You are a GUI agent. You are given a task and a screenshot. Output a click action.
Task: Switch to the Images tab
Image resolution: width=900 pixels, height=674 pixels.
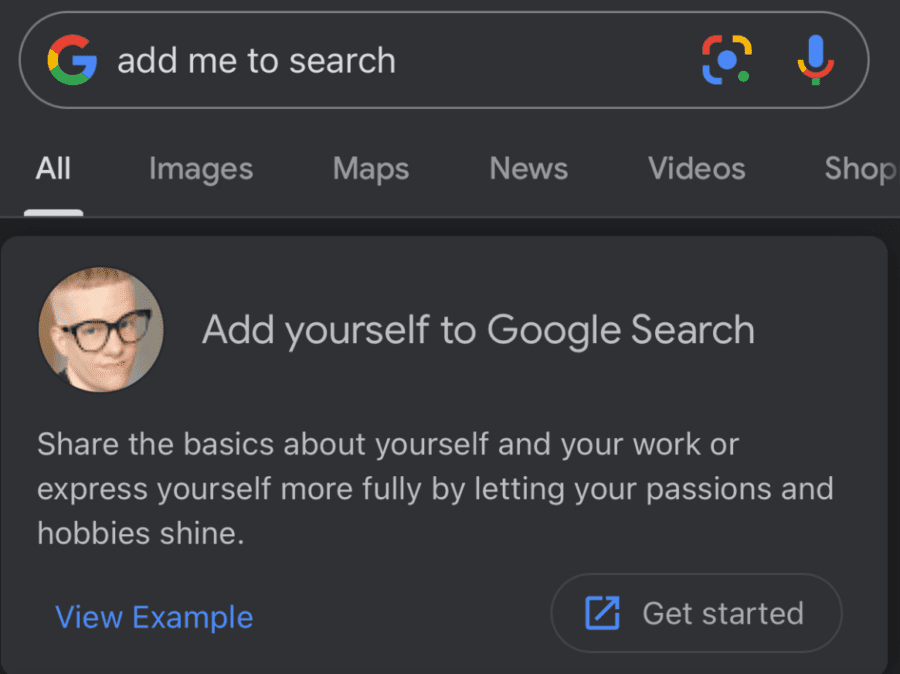tap(200, 169)
